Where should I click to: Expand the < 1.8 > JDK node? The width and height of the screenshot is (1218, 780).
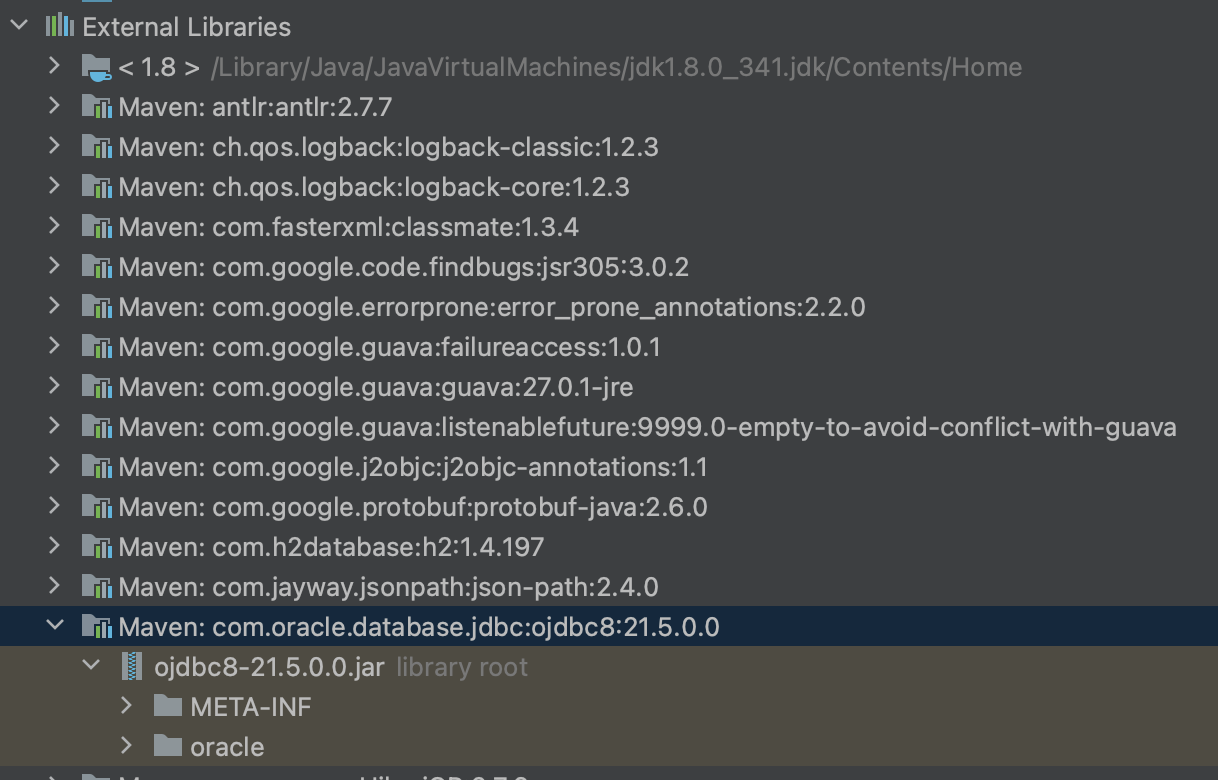pyautogui.click(x=55, y=66)
